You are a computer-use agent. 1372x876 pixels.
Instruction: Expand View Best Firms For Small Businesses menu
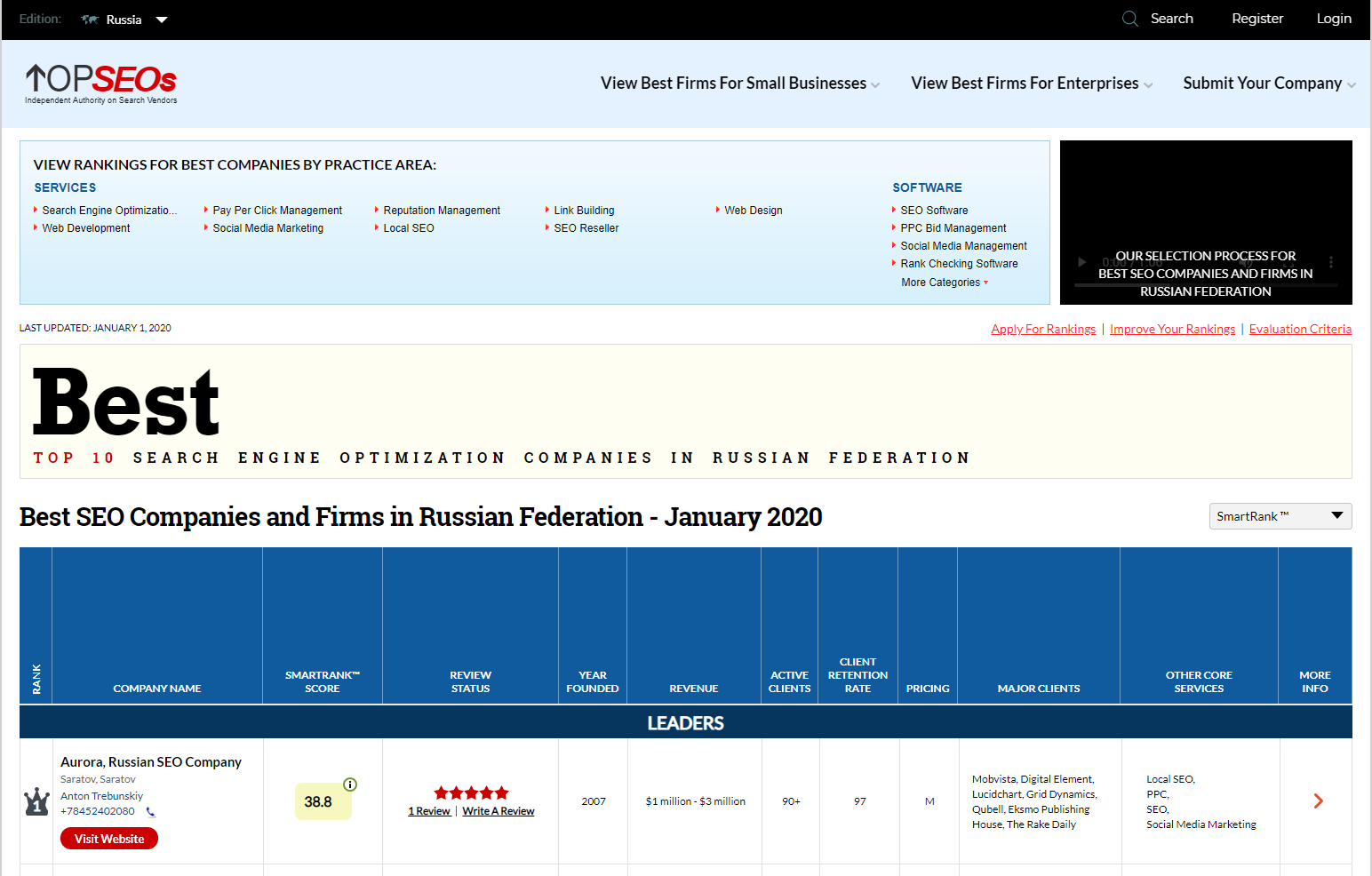tap(740, 84)
